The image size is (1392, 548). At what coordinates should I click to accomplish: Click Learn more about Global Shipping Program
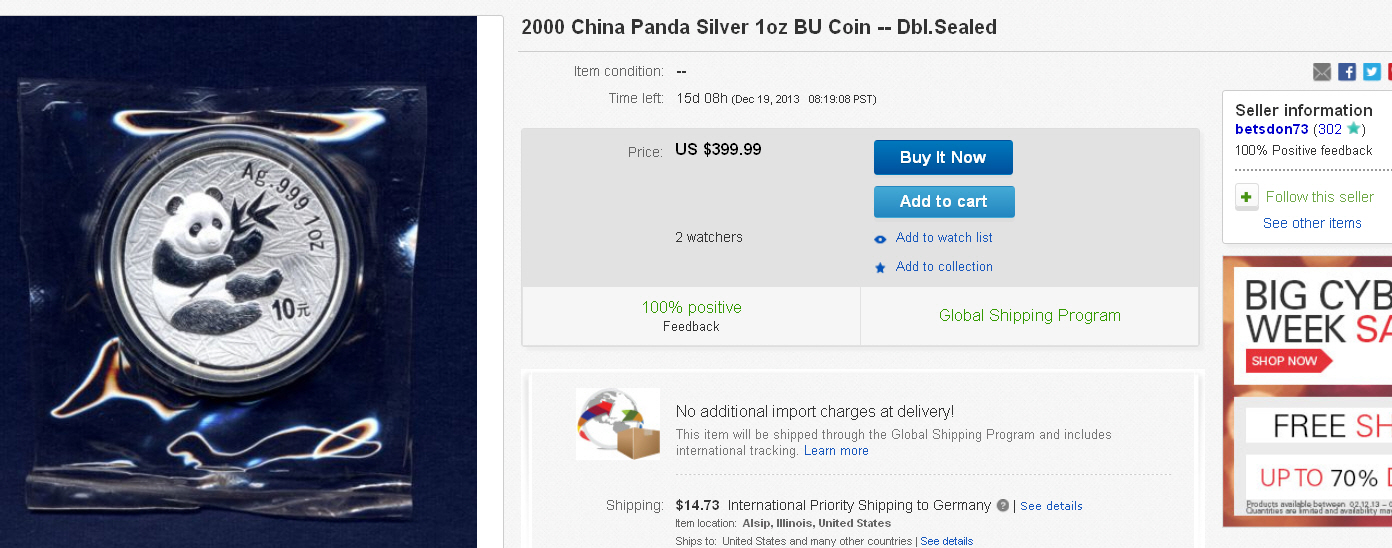(x=836, y=451)
